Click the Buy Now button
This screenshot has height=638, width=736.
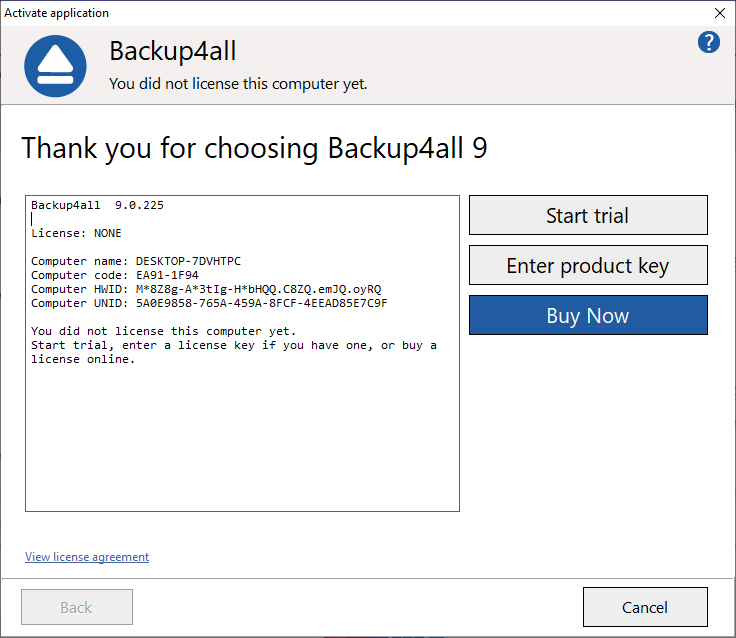pyautogui.click(x=588, y=315)
